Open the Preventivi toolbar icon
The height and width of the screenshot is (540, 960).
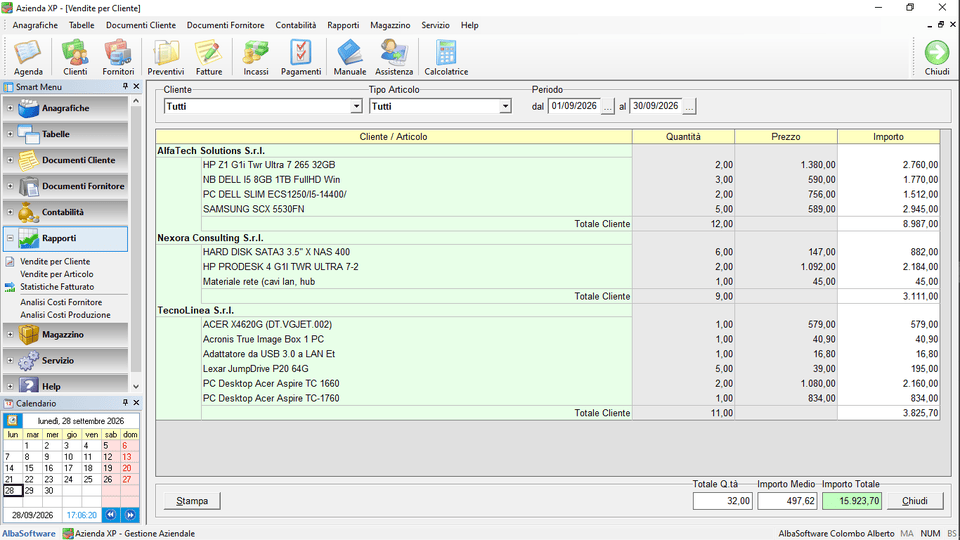tap(165, 58)
